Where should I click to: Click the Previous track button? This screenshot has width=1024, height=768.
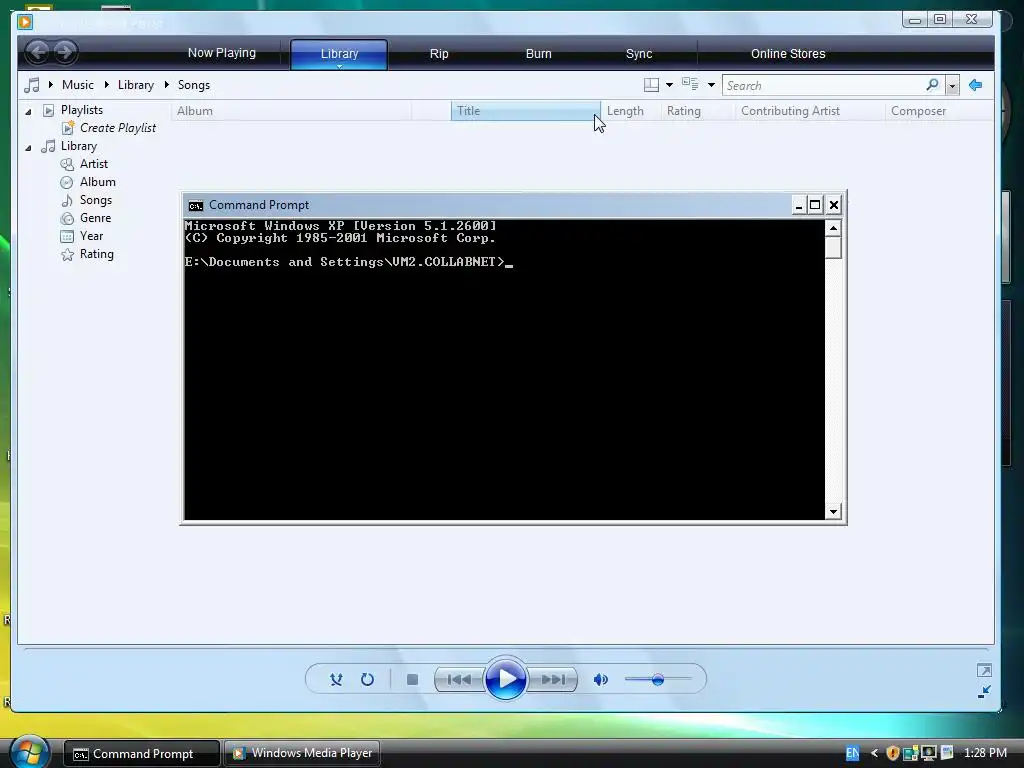coord(460,680)
